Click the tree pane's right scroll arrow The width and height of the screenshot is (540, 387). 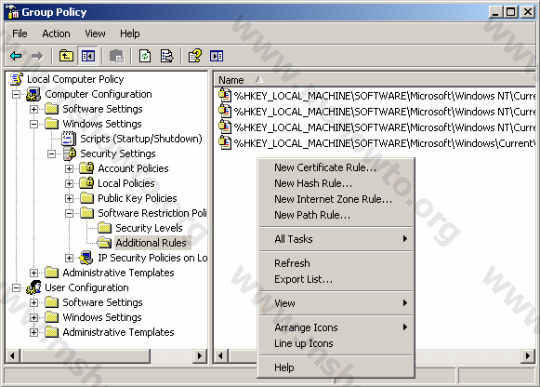[x=199, y=356]
